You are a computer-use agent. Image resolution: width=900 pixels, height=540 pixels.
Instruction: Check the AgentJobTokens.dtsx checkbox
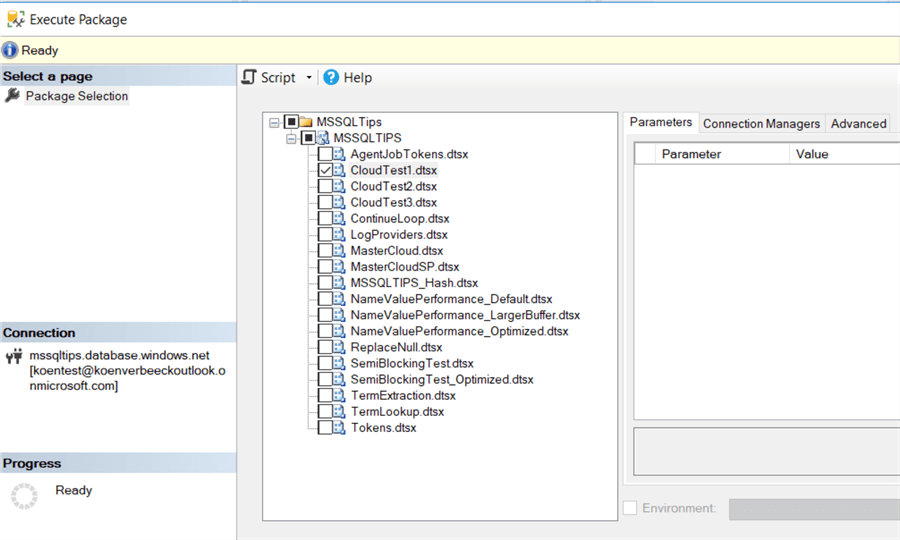(x=325, y=155)
